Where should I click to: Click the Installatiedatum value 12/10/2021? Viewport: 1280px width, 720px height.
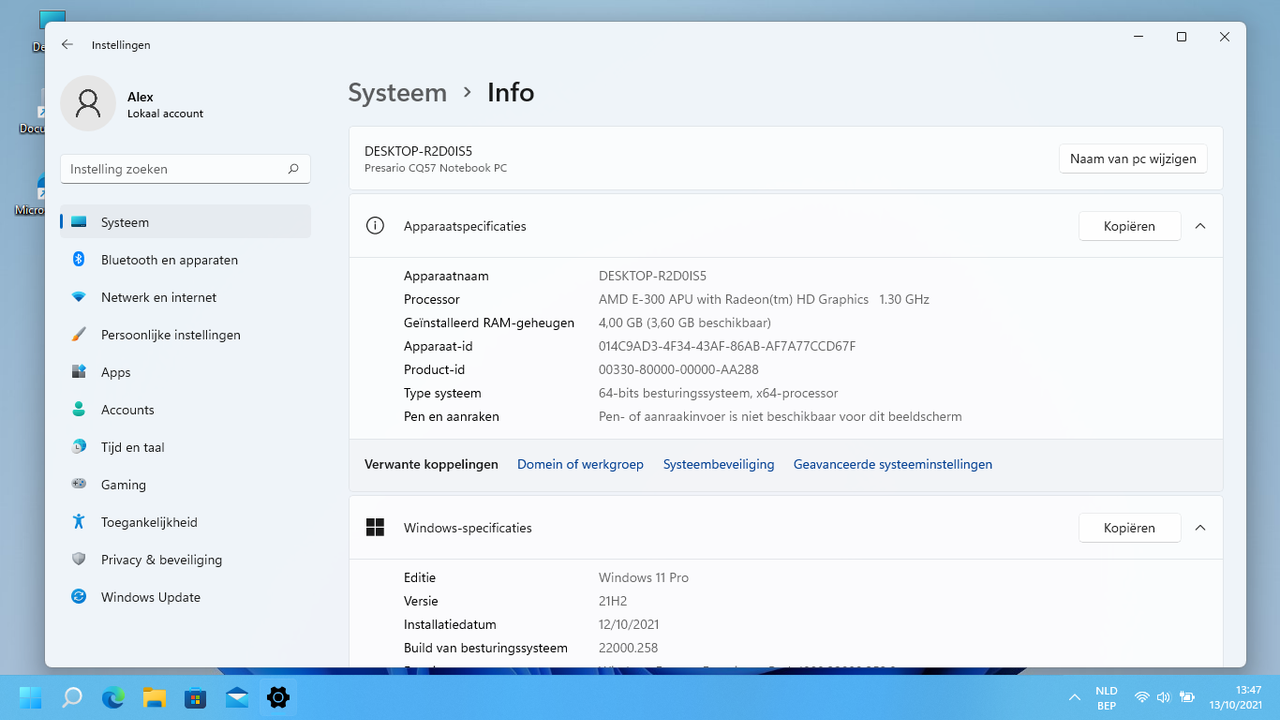(629, 624)
